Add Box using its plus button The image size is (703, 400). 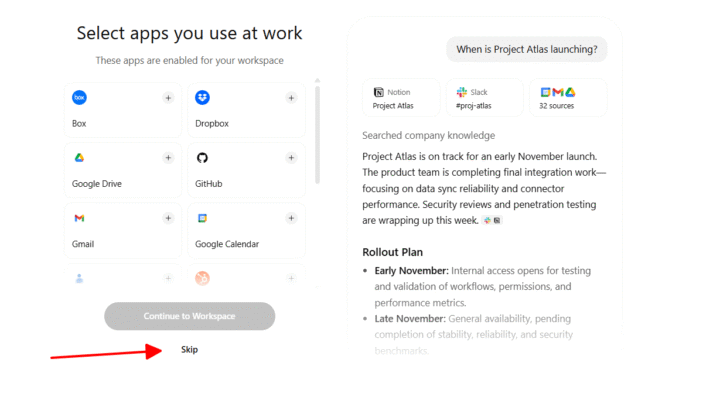[168, 98]
